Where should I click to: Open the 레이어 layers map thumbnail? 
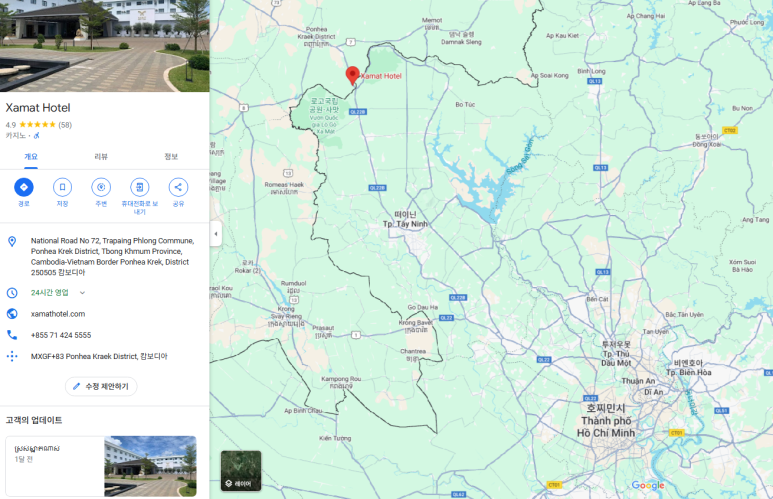point(241,471)
